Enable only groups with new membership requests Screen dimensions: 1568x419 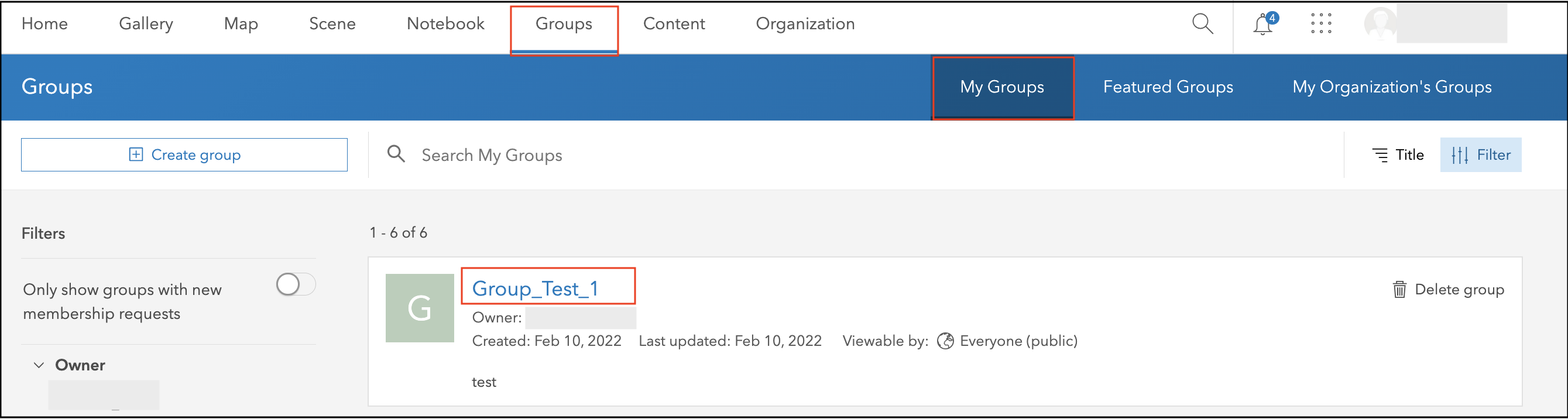(x=296, y=284)
